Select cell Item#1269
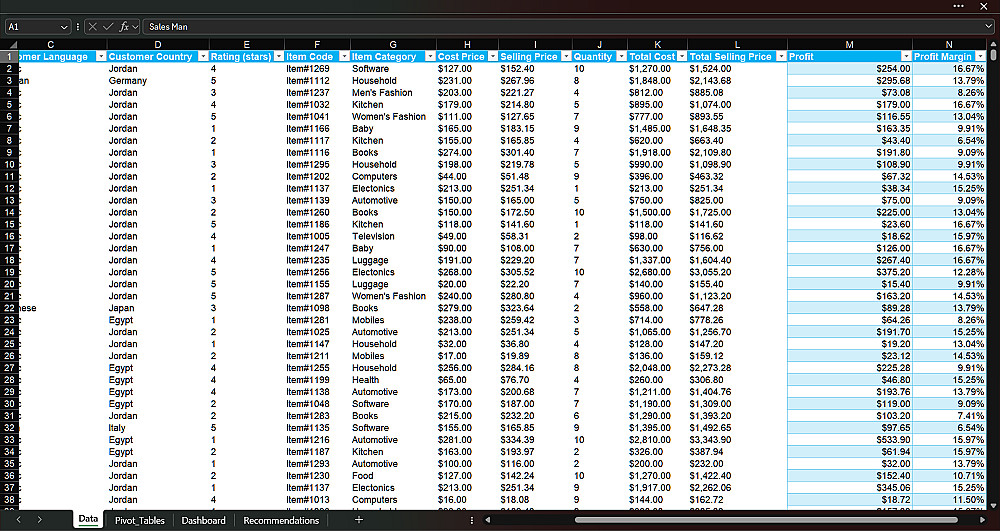 (x=317, y=69)
